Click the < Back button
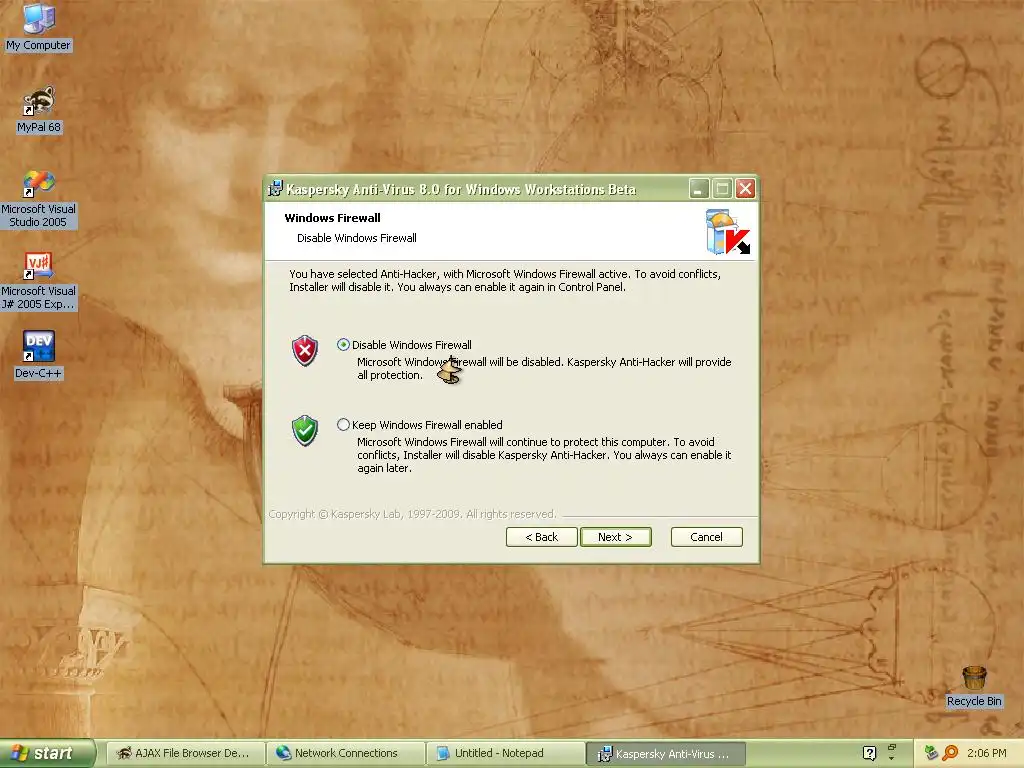1024x768 pixels. point(541,537)
